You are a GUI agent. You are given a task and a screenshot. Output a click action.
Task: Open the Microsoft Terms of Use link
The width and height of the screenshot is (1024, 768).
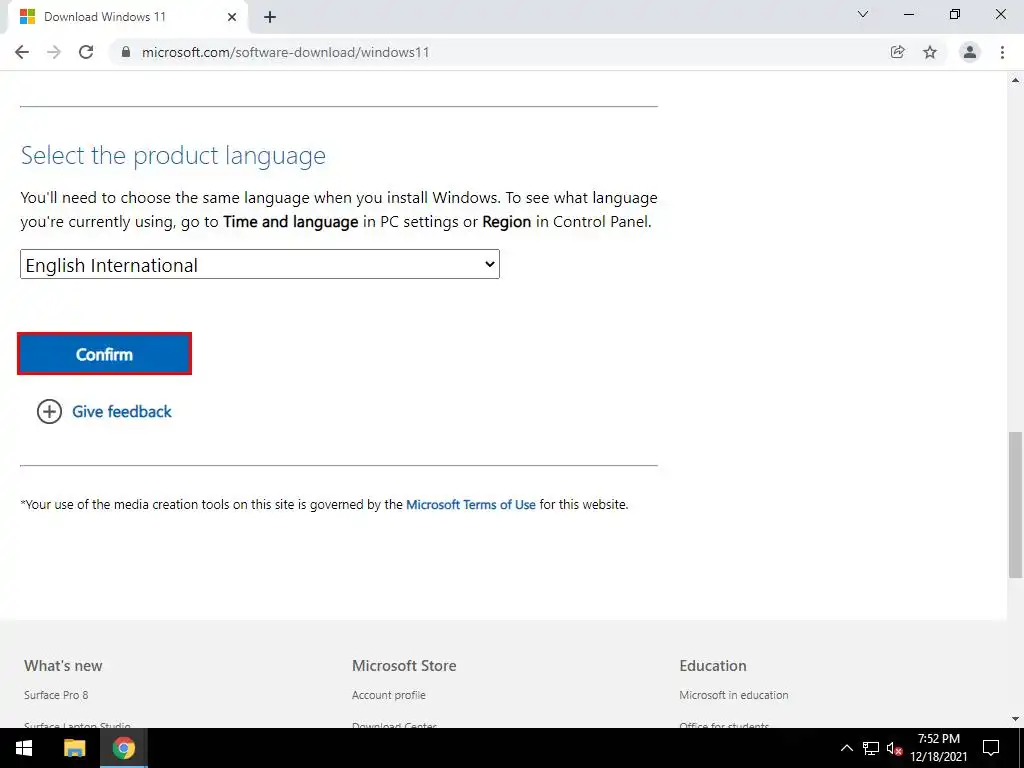pos(471,505)
